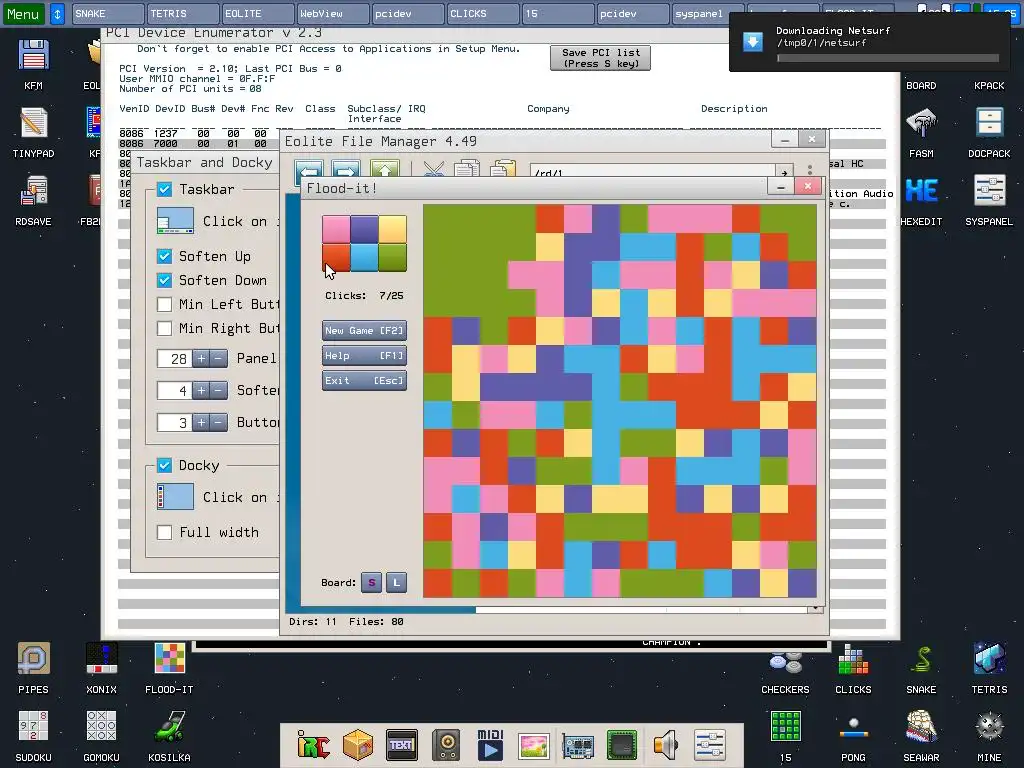Pick the blue color in Flood-it palette
Image resolution: width=1024 pixels, height=768 pixels.
point(364,258)
